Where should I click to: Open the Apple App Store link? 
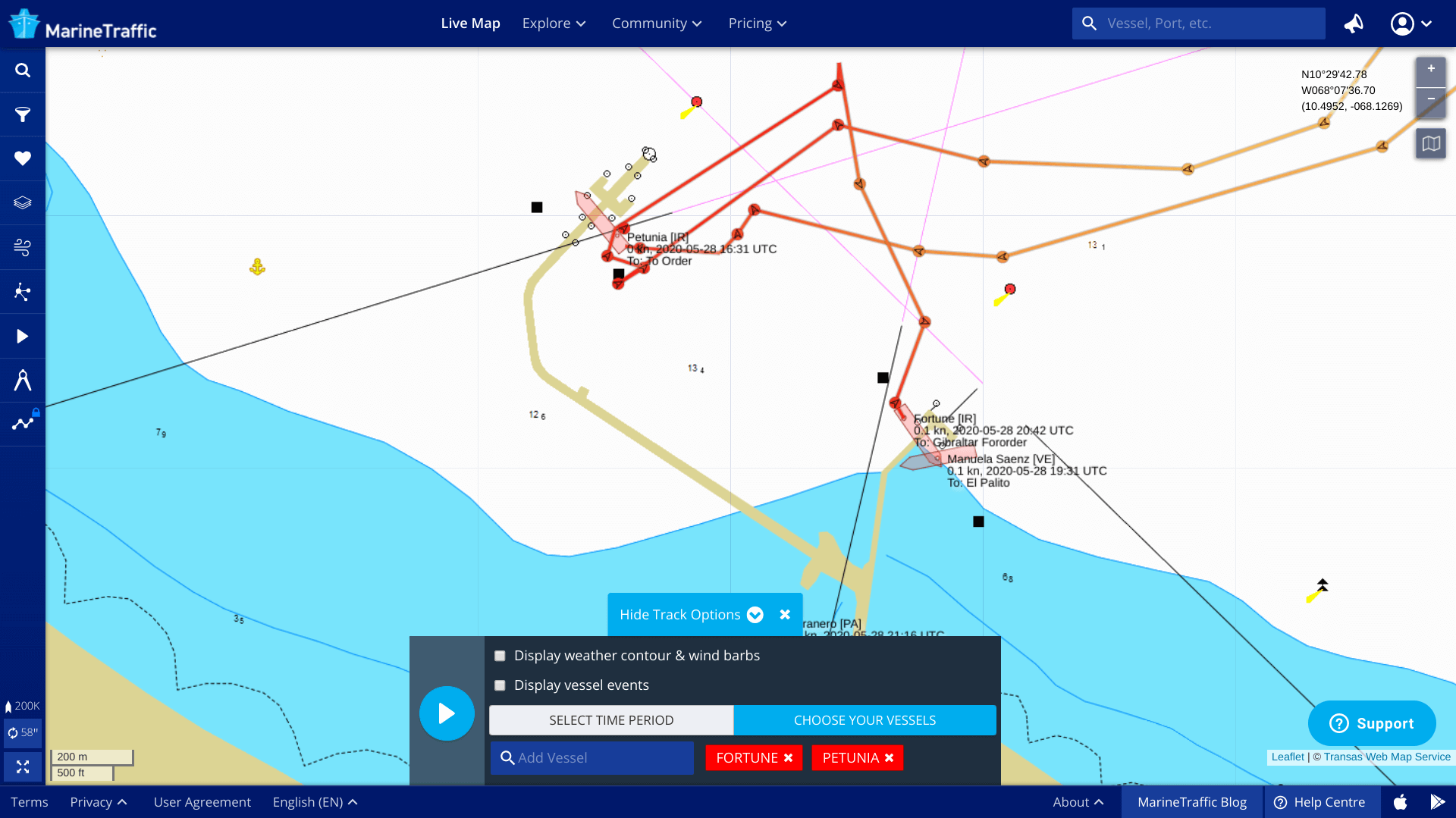point(1400,802)
